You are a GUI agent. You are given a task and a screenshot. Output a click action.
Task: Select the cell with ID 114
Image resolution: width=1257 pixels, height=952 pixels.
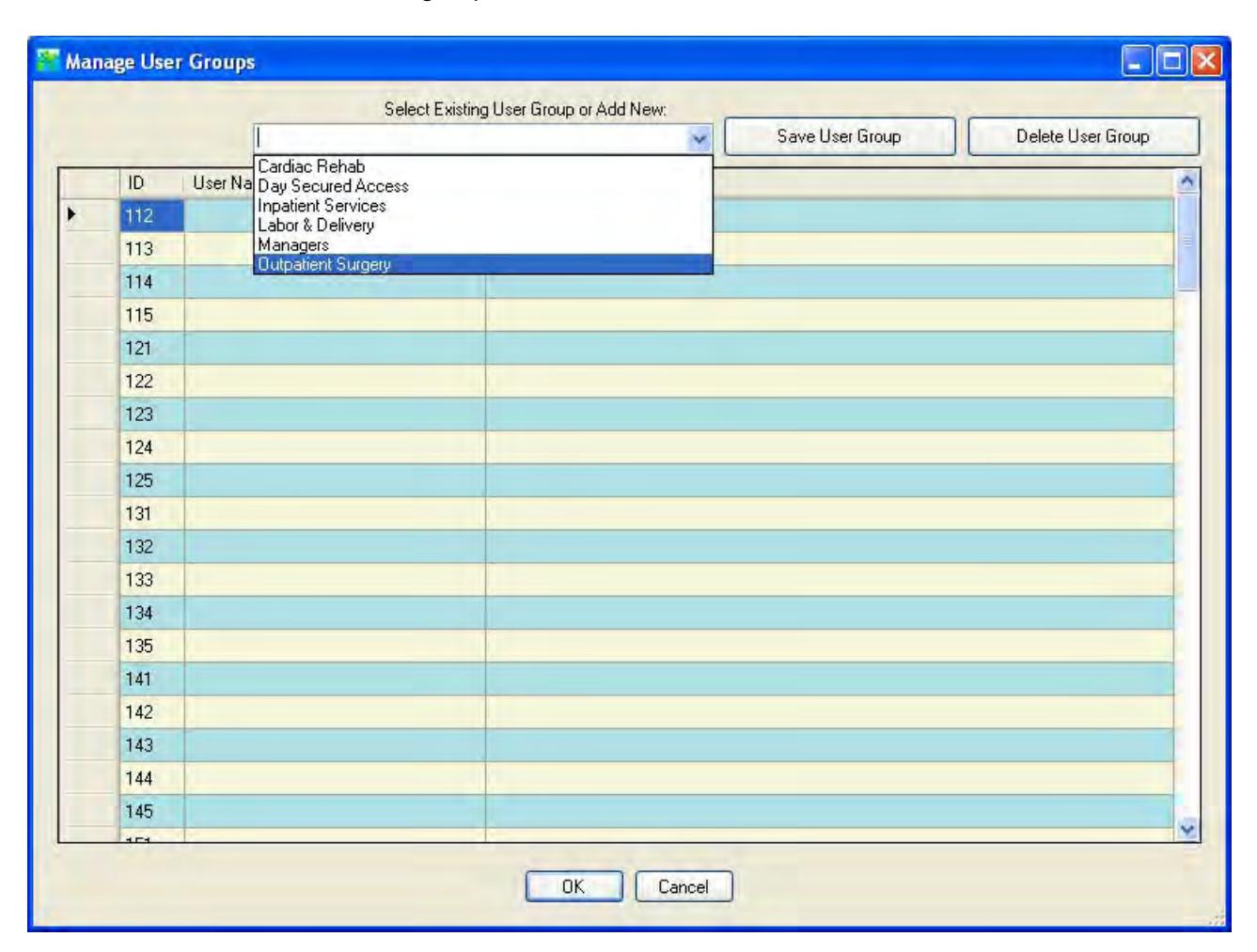pyautogui.click(x=152, y=282)
